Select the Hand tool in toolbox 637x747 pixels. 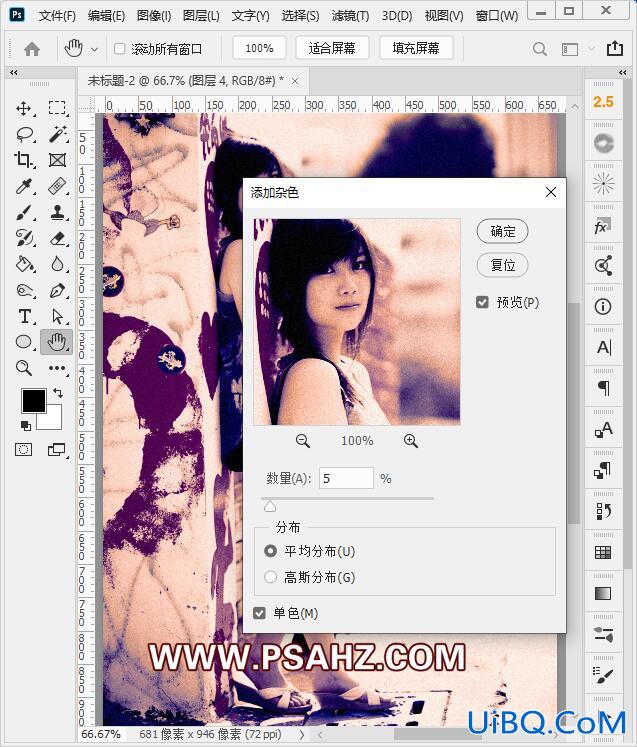pyautogui.click(x=57, y=342)
